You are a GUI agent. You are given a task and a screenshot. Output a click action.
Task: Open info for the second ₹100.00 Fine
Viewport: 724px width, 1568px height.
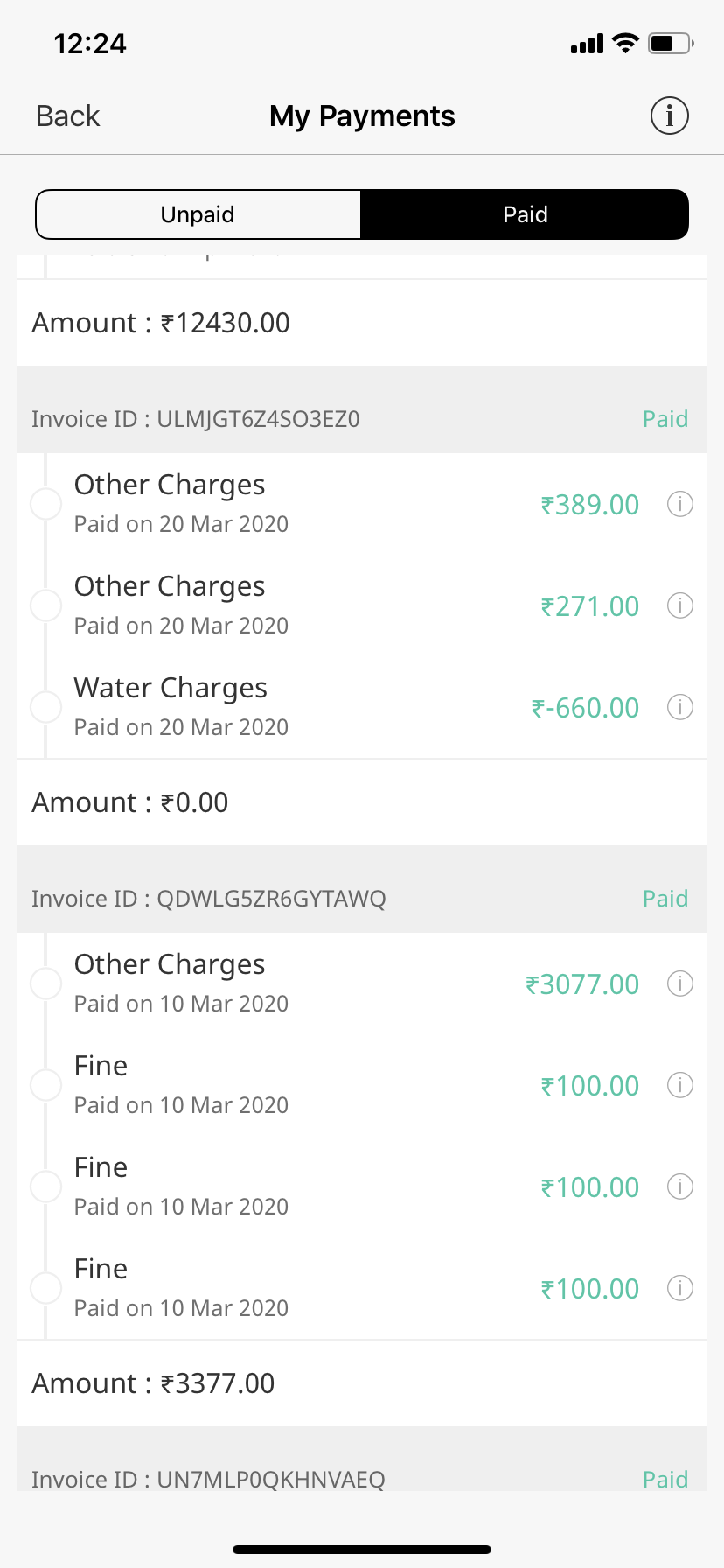click(680, 1186)
